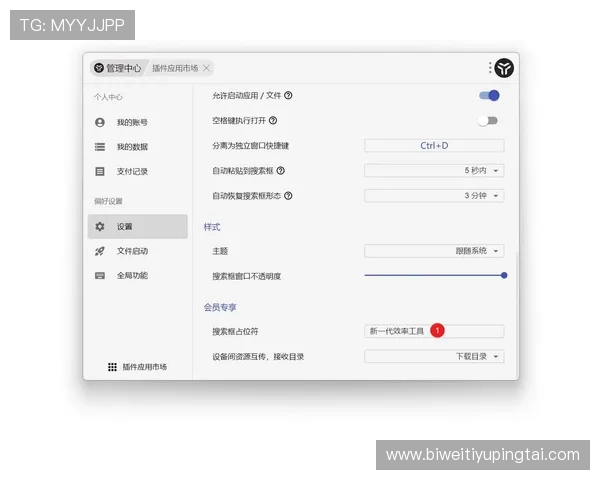Click the 主题 label
600x480 pixels.
click(x=220, y=251)
